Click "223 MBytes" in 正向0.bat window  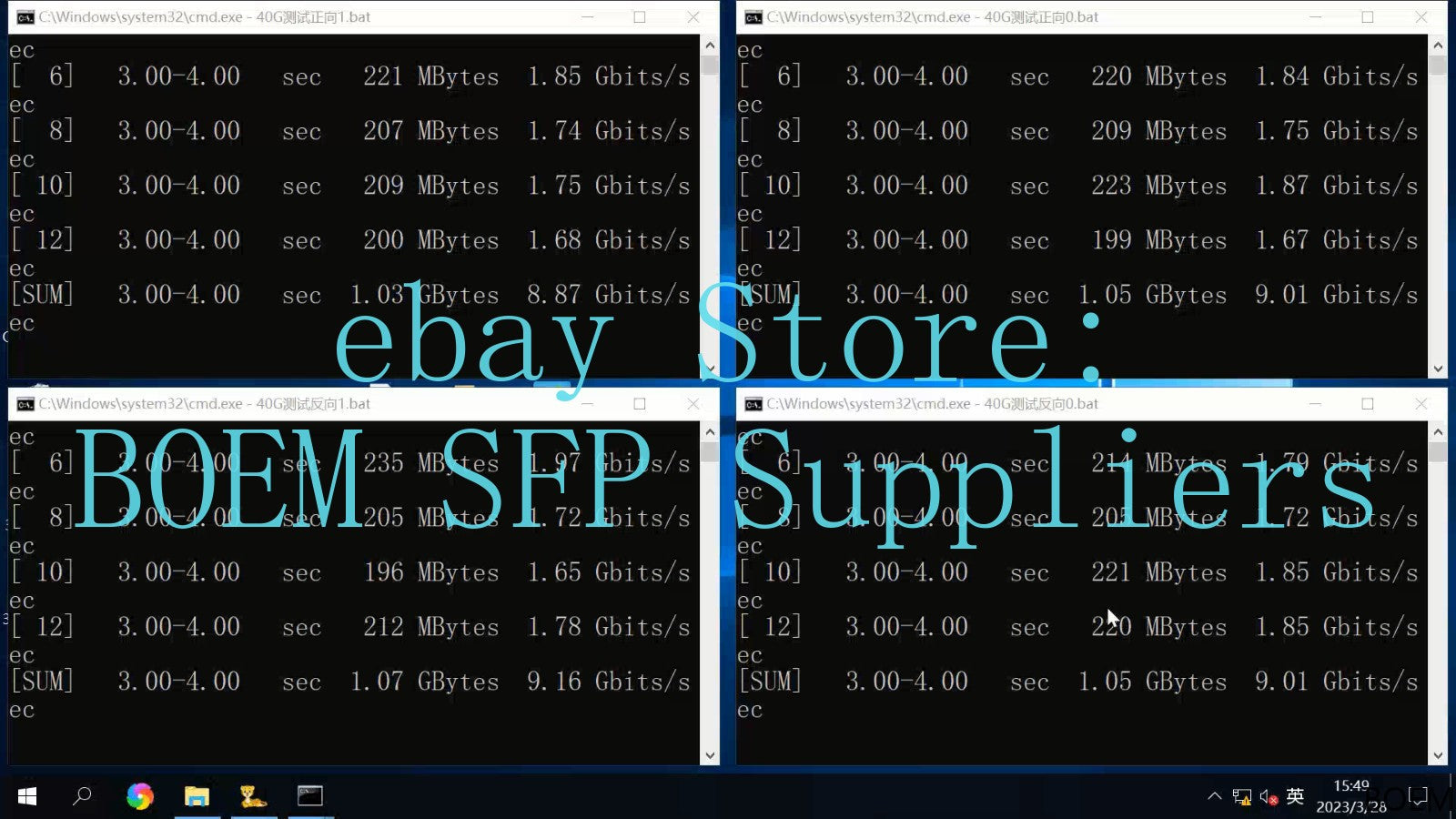(x=1158, y=186)
